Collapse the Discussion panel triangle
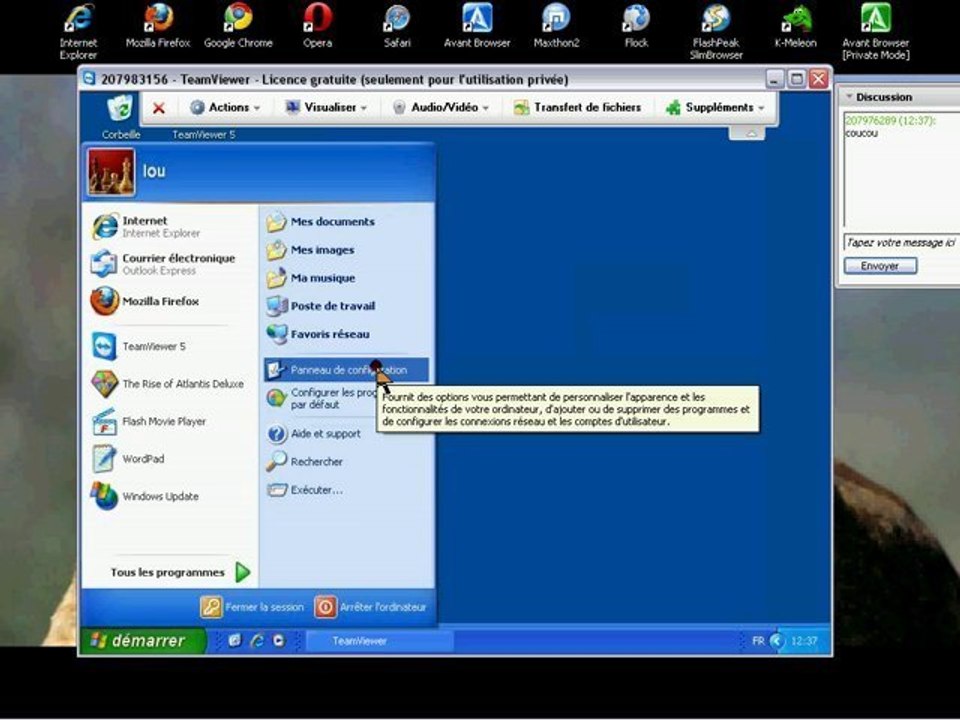 click(x=849, y=97)
